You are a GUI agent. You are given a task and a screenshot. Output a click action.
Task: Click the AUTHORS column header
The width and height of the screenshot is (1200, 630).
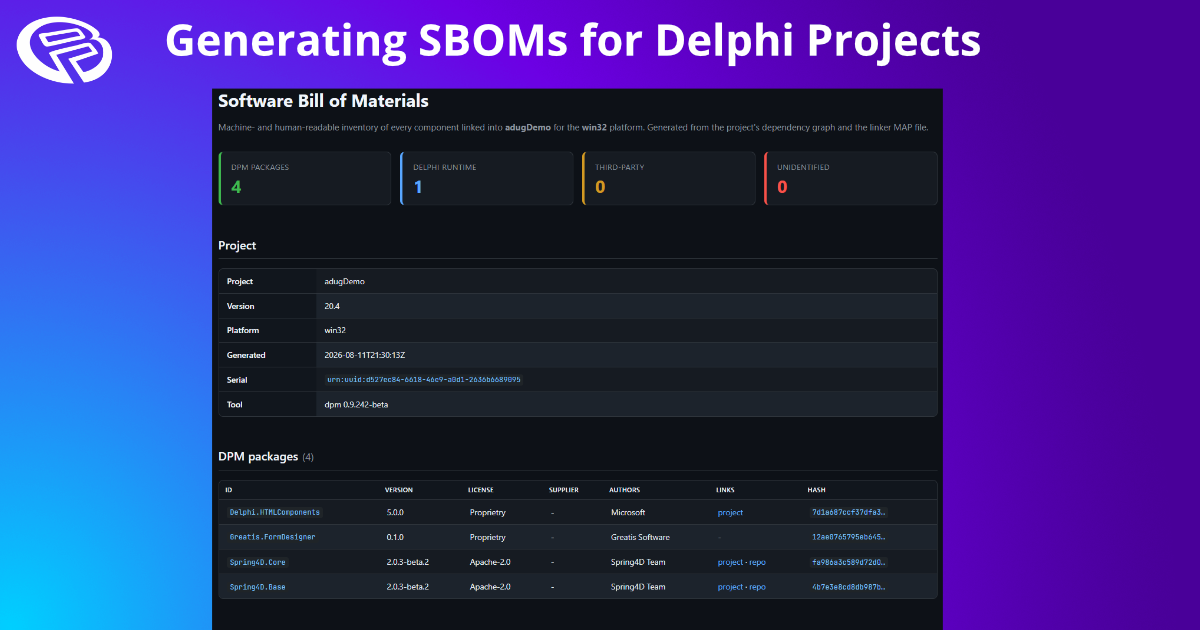[625, 490]
